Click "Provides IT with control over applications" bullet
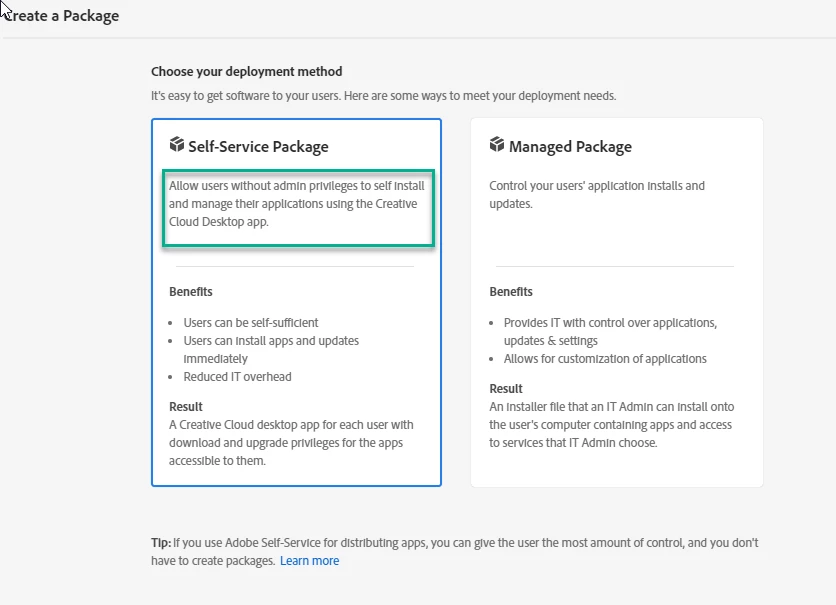Image resolution: width=836 pixels, height=605 pixels. tap(610, 332)
